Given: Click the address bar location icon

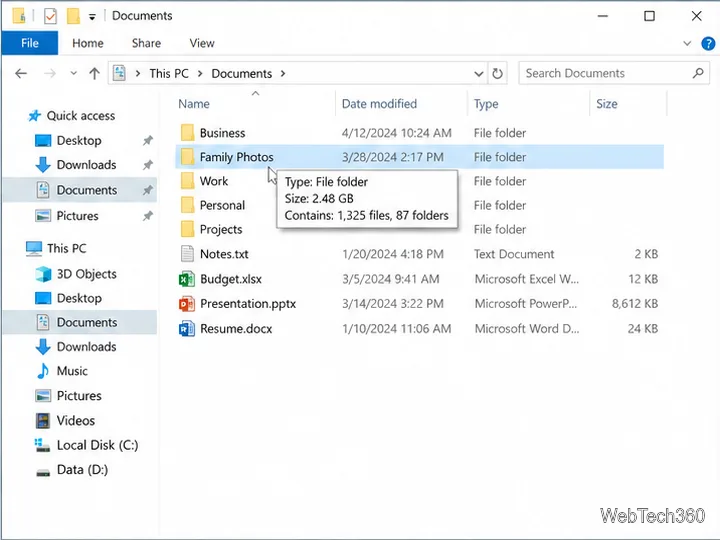Looking at the screenshot, I should click(x=119, y=73).
